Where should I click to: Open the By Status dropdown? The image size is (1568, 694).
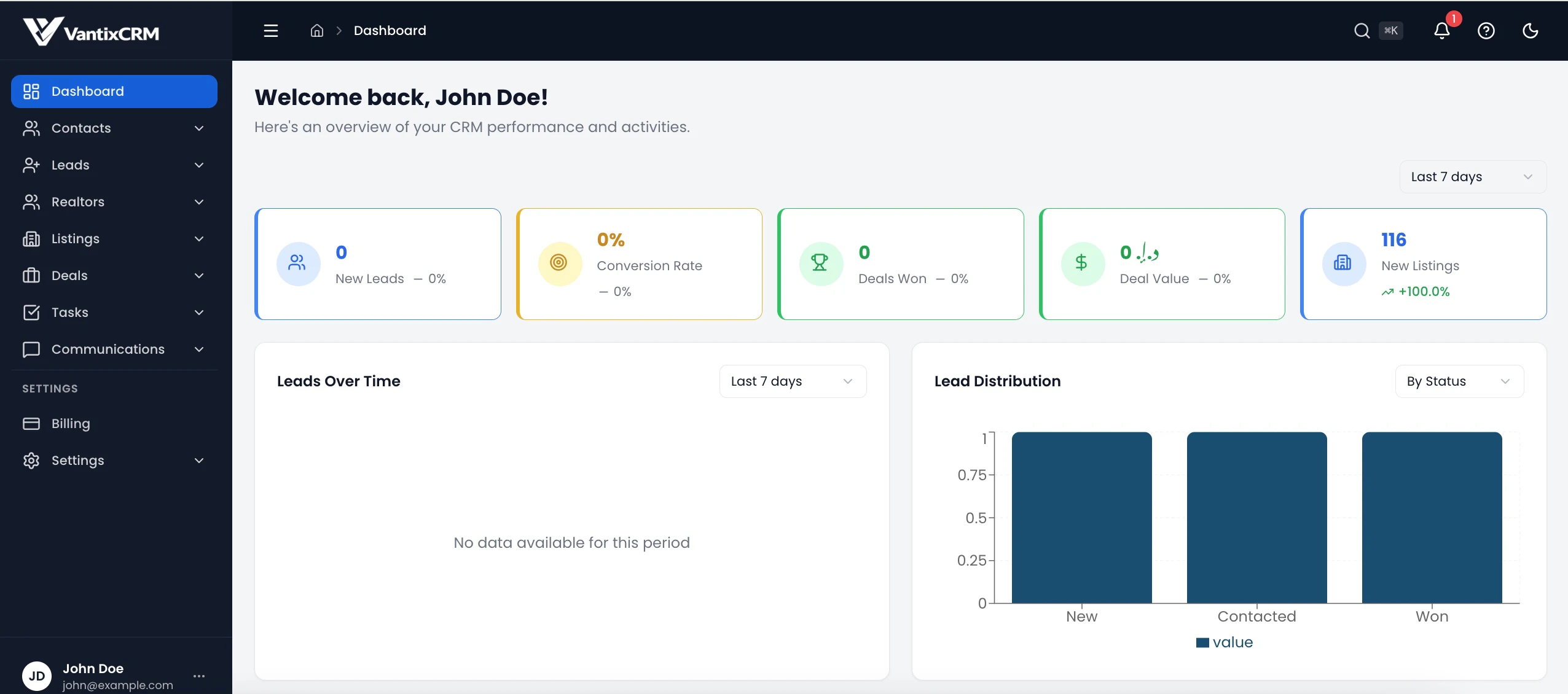coord(1459,381)
